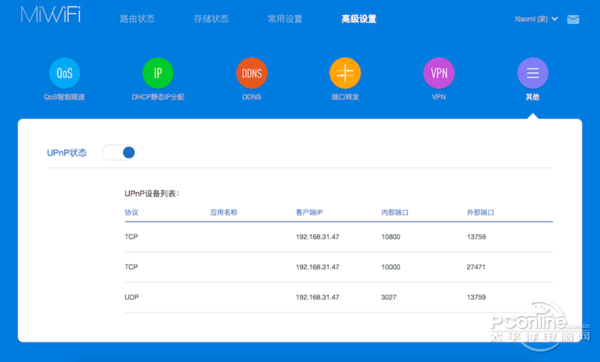Select the 其他 hamburger menu icon

533,73
